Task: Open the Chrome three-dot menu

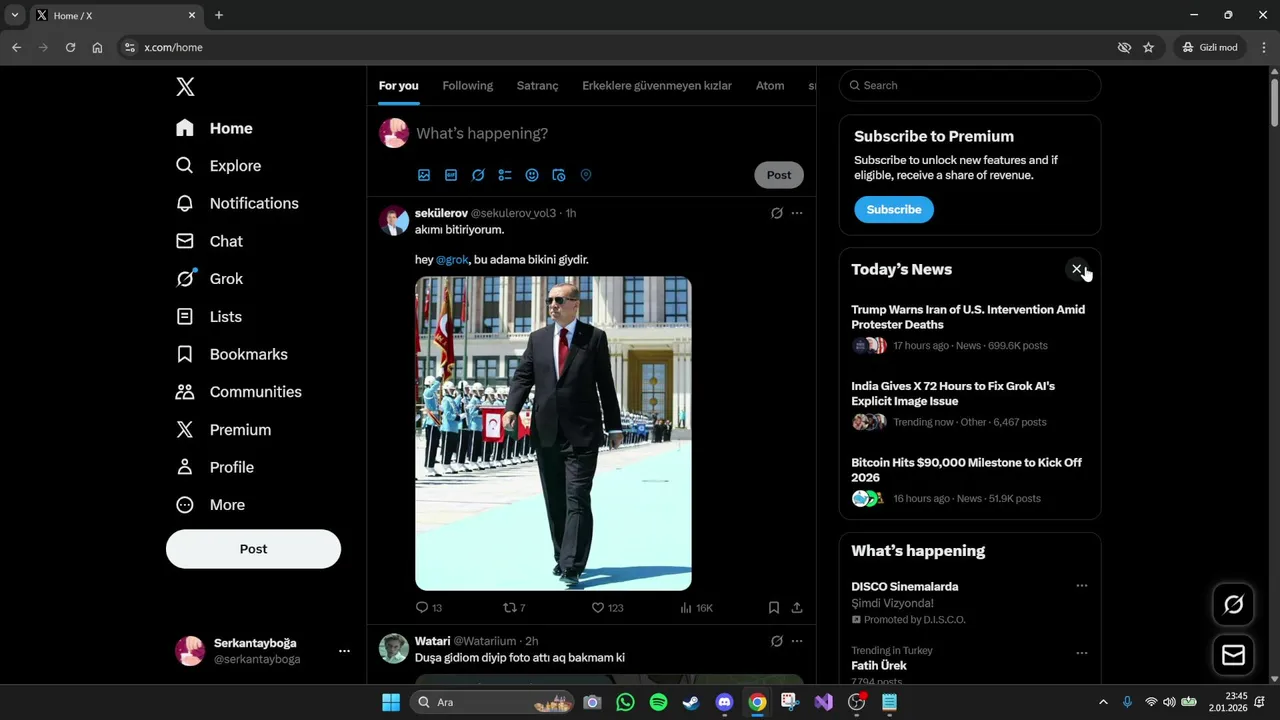Action: pos(1264,47)
